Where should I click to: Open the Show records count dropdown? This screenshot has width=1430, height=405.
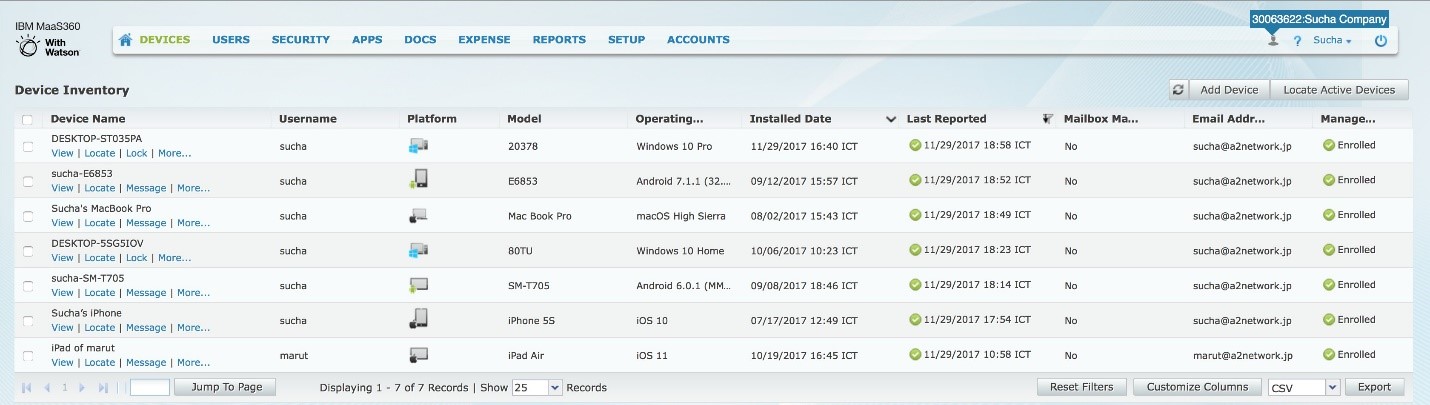click(x=537, y=387)
